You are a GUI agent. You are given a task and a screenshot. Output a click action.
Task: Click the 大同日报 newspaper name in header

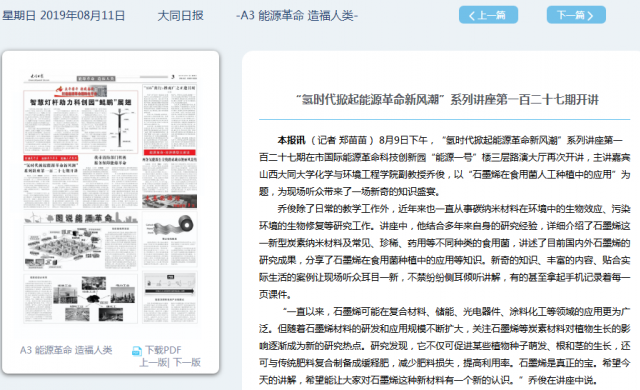coord(180,16)
